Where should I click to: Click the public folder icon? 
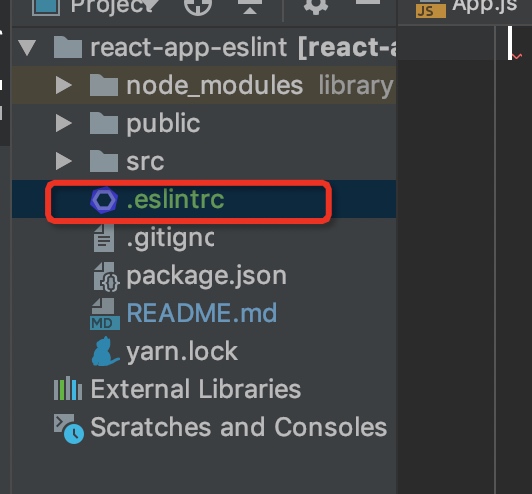104,123
